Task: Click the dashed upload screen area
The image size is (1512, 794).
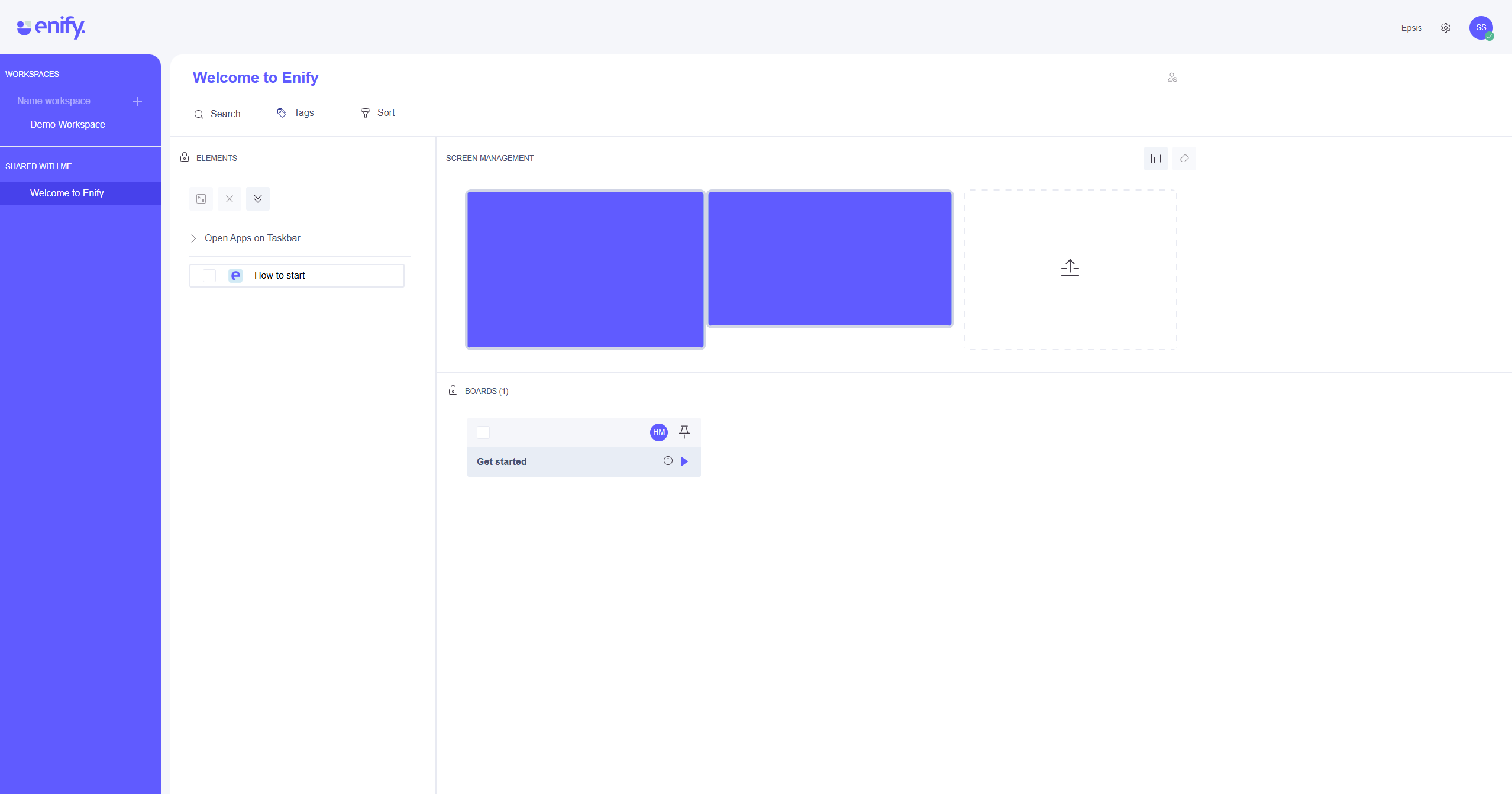Action: [x=1070, y=269]
